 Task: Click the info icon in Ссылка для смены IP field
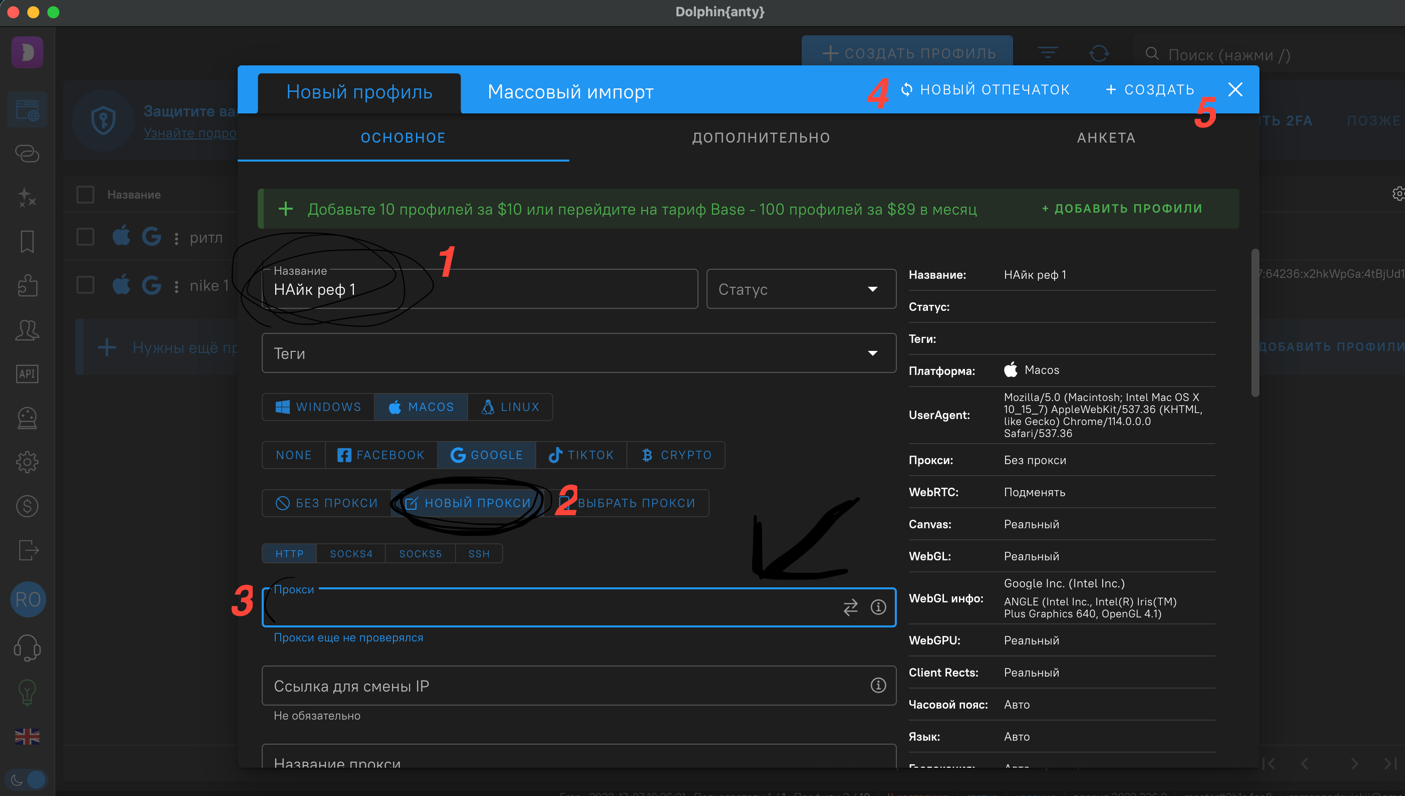point(878,685)
